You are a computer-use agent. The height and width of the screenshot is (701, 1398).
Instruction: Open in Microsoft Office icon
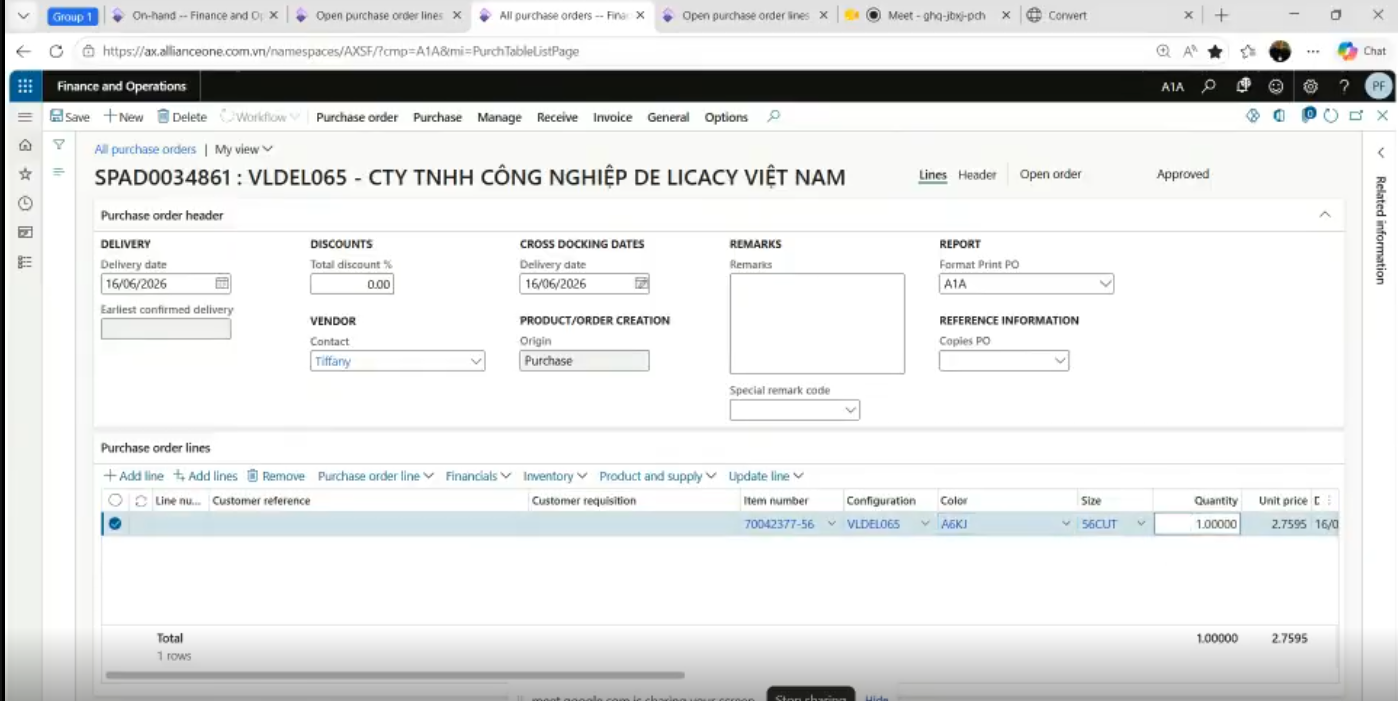point(1279,116)
